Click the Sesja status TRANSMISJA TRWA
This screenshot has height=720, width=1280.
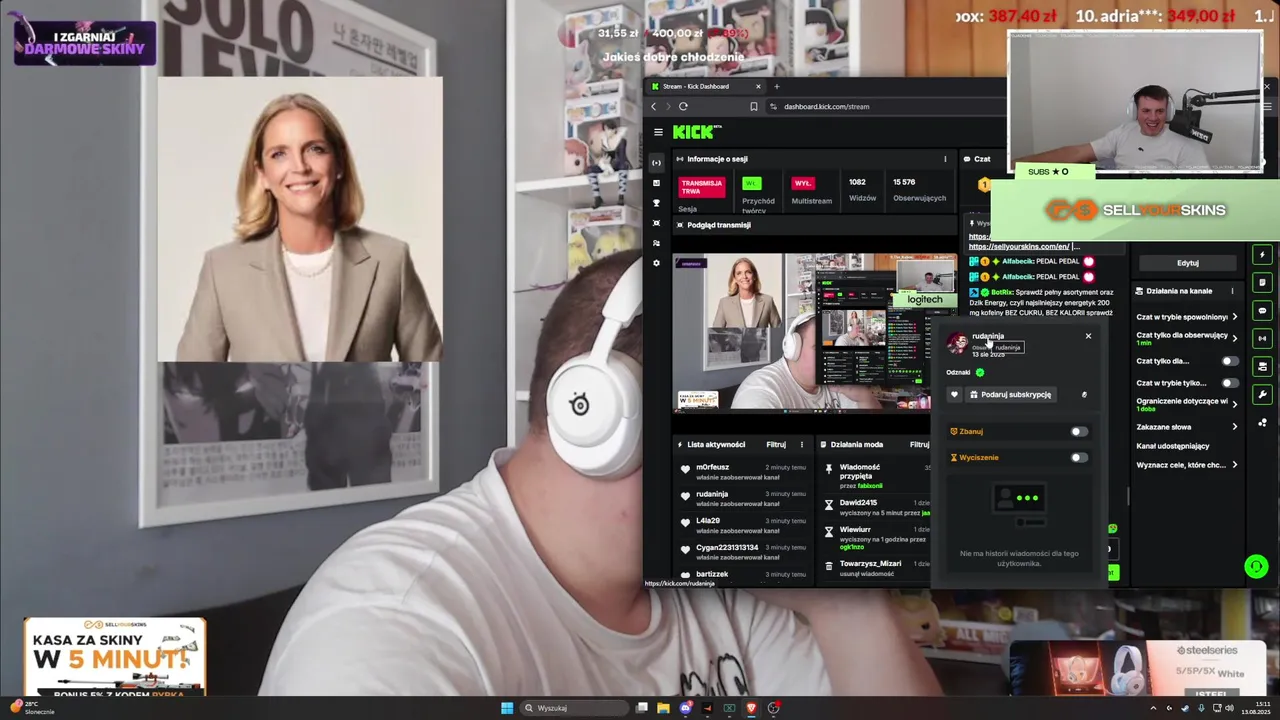(x=701, y=187)
